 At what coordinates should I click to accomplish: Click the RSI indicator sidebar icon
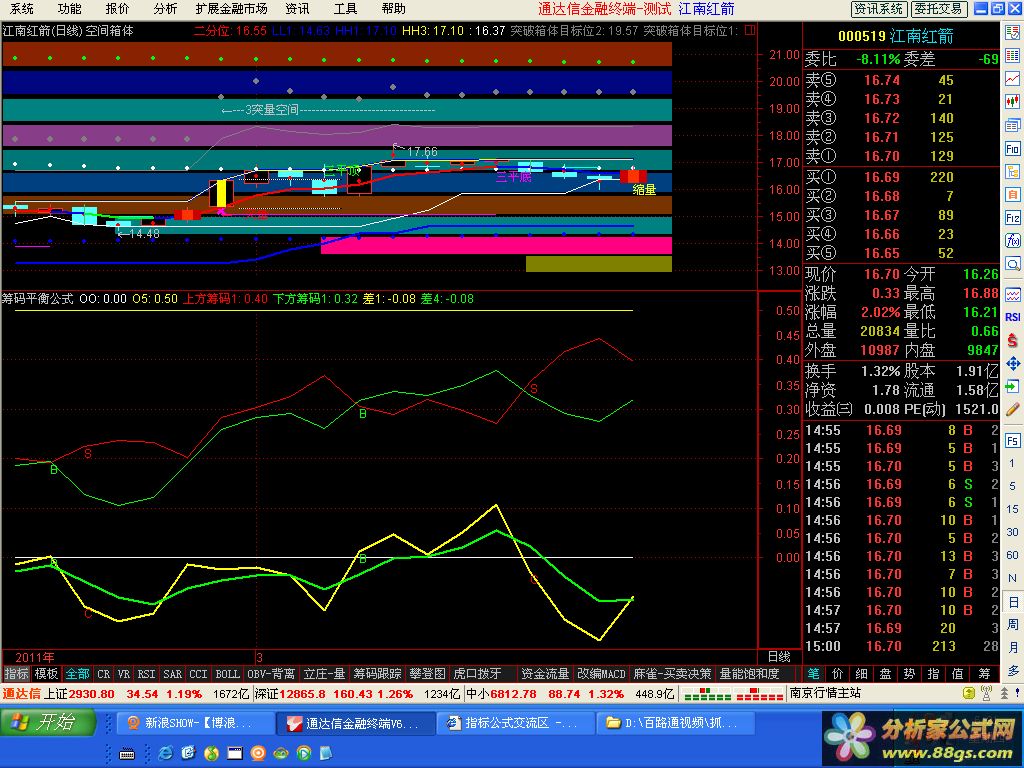pyautogui.click(x=1013, y=317)
